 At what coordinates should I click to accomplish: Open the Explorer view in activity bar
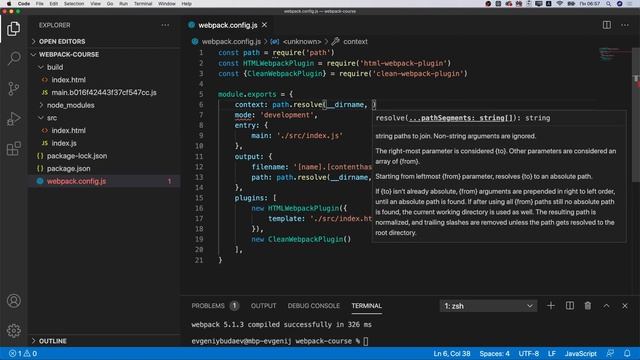pos(13,29)
